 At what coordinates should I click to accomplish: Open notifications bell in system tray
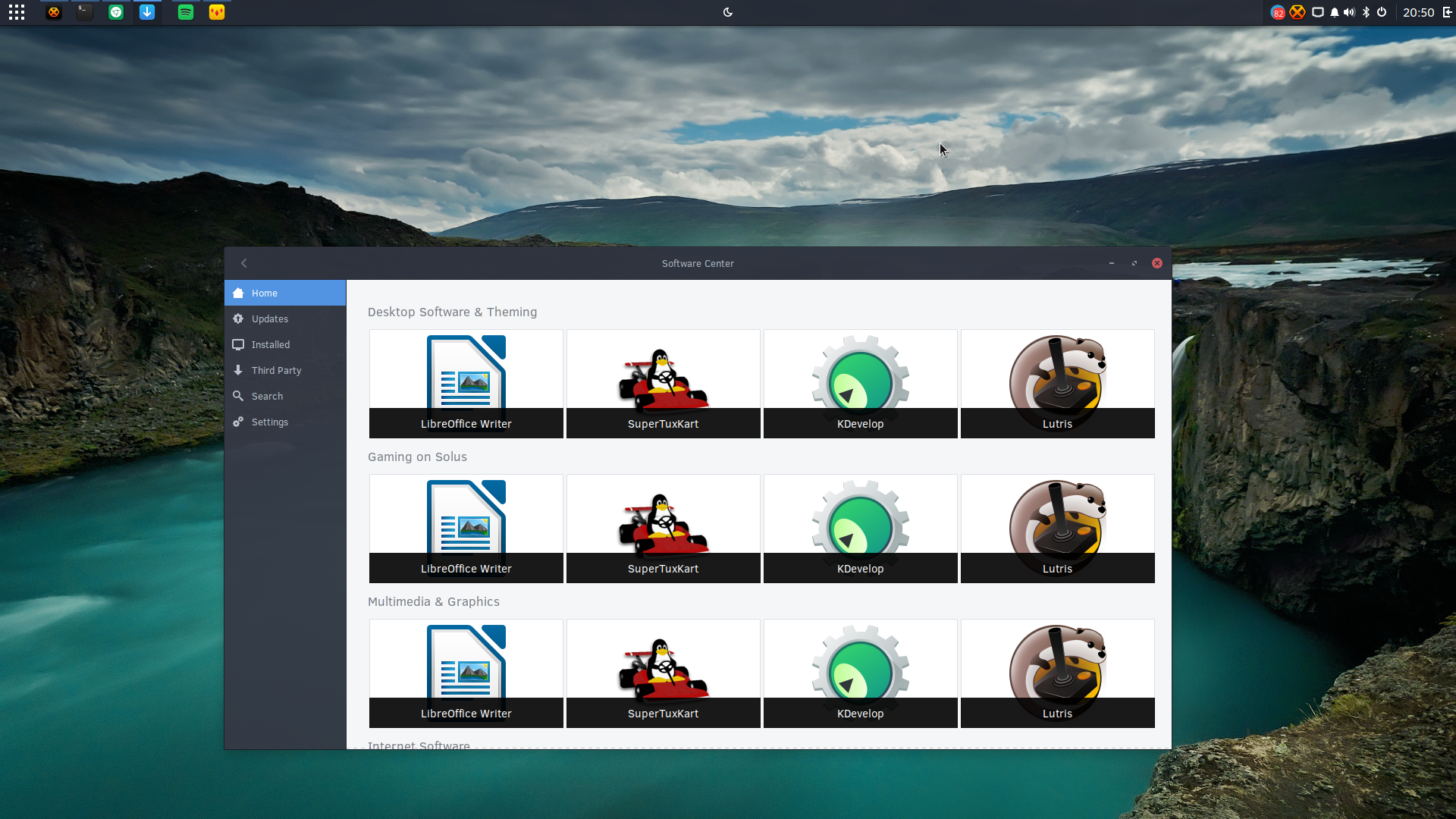[x=1335, y=12]
